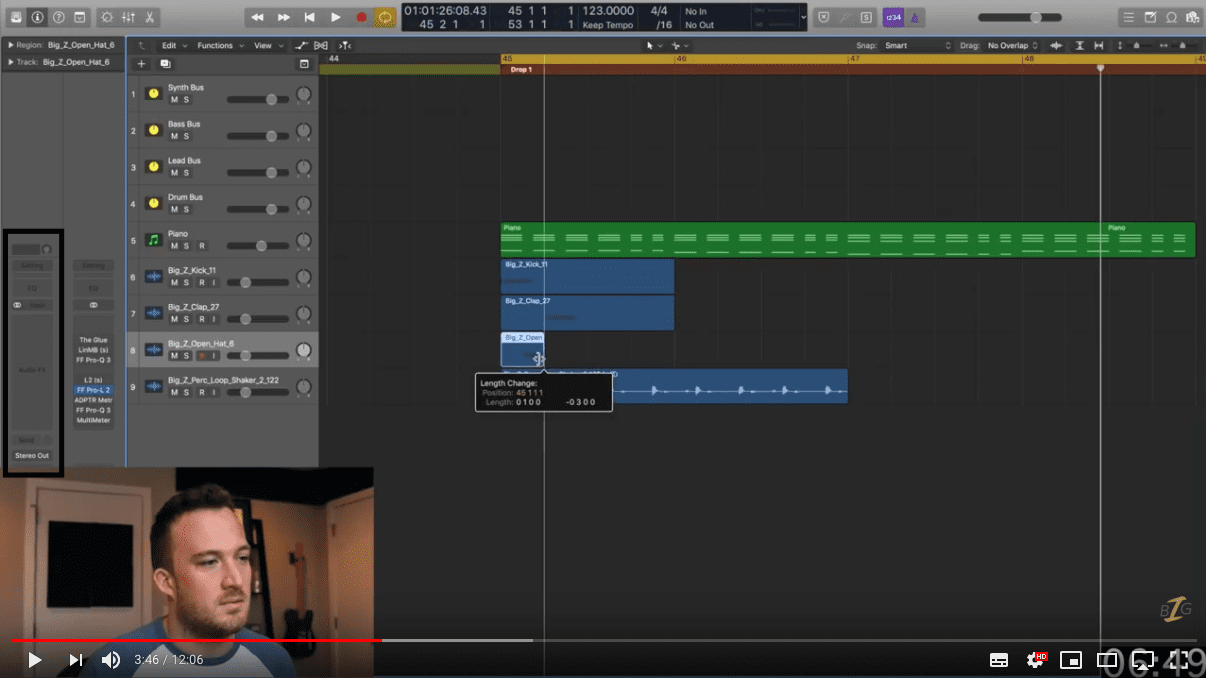Viewport: 1206px width, 678px height.
Task: Click the Stereo Out output slot
Action: pos(31,456)
